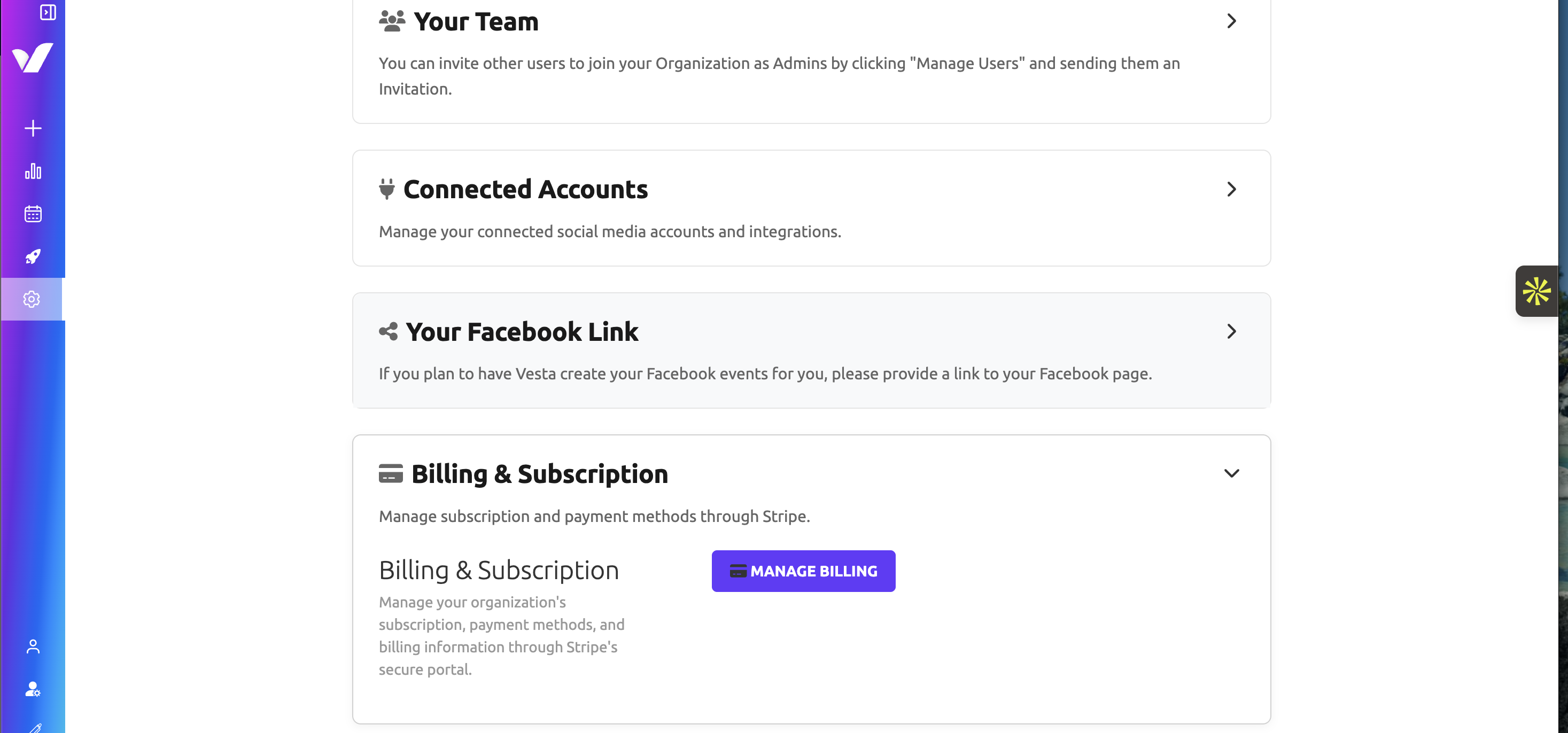1568x733 pixels.
Task: Select the settings gear icon in sidebar
Action: [32, 299]
